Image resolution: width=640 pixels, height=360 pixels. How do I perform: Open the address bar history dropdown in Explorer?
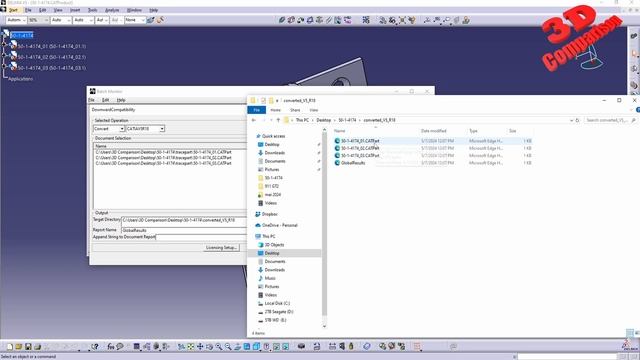pos(571,120)
